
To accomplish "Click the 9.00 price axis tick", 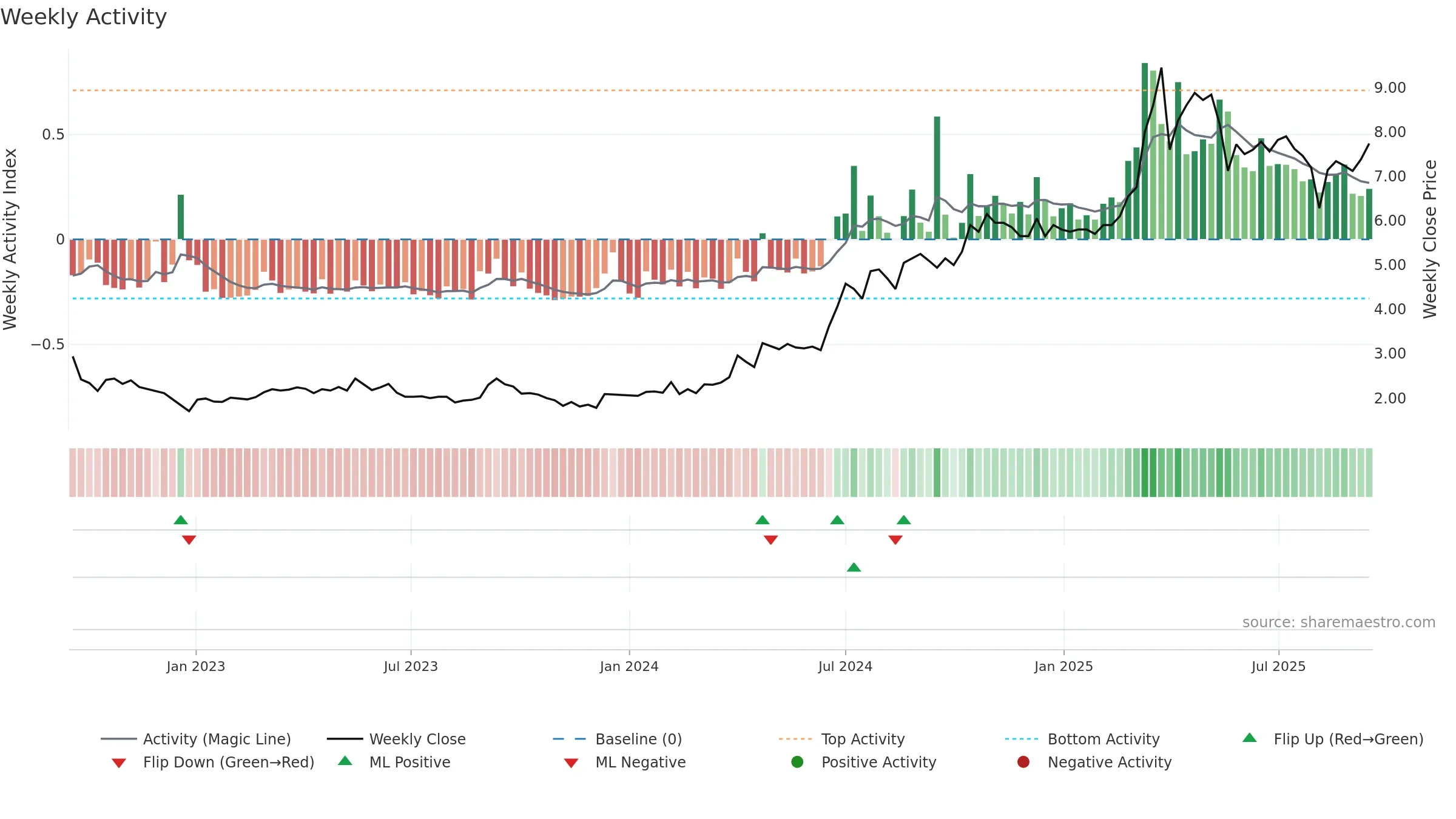I will (x=1390, y=88).
